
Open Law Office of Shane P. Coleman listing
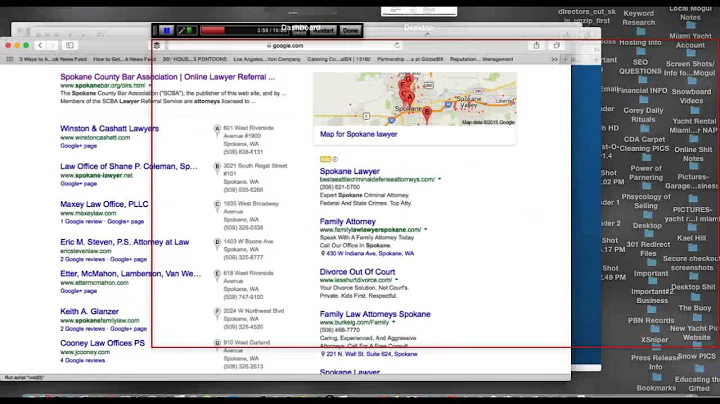(129, 166)
